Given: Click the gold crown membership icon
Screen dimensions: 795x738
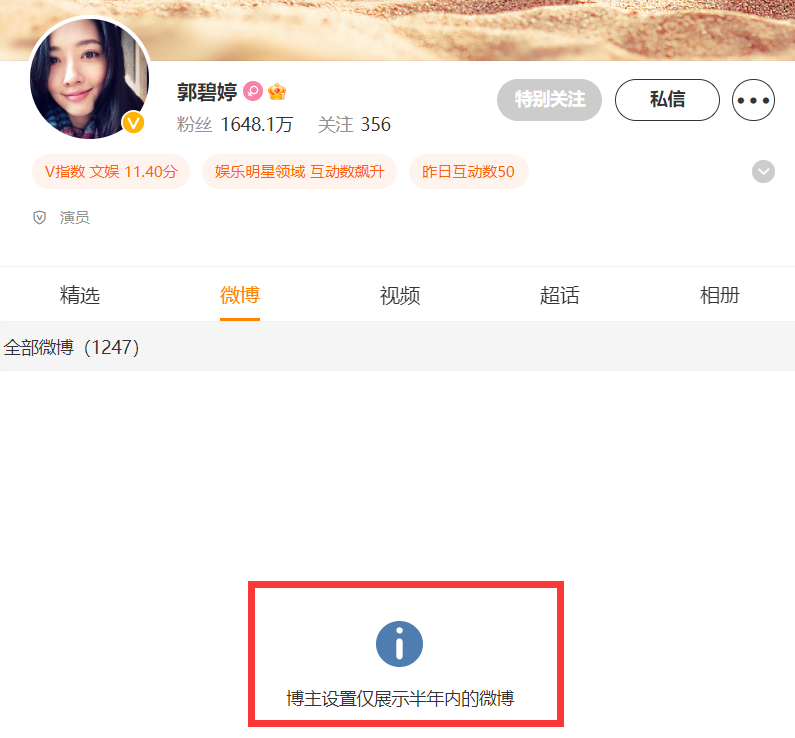Looking at the screenshot, I should coord(277,91).
